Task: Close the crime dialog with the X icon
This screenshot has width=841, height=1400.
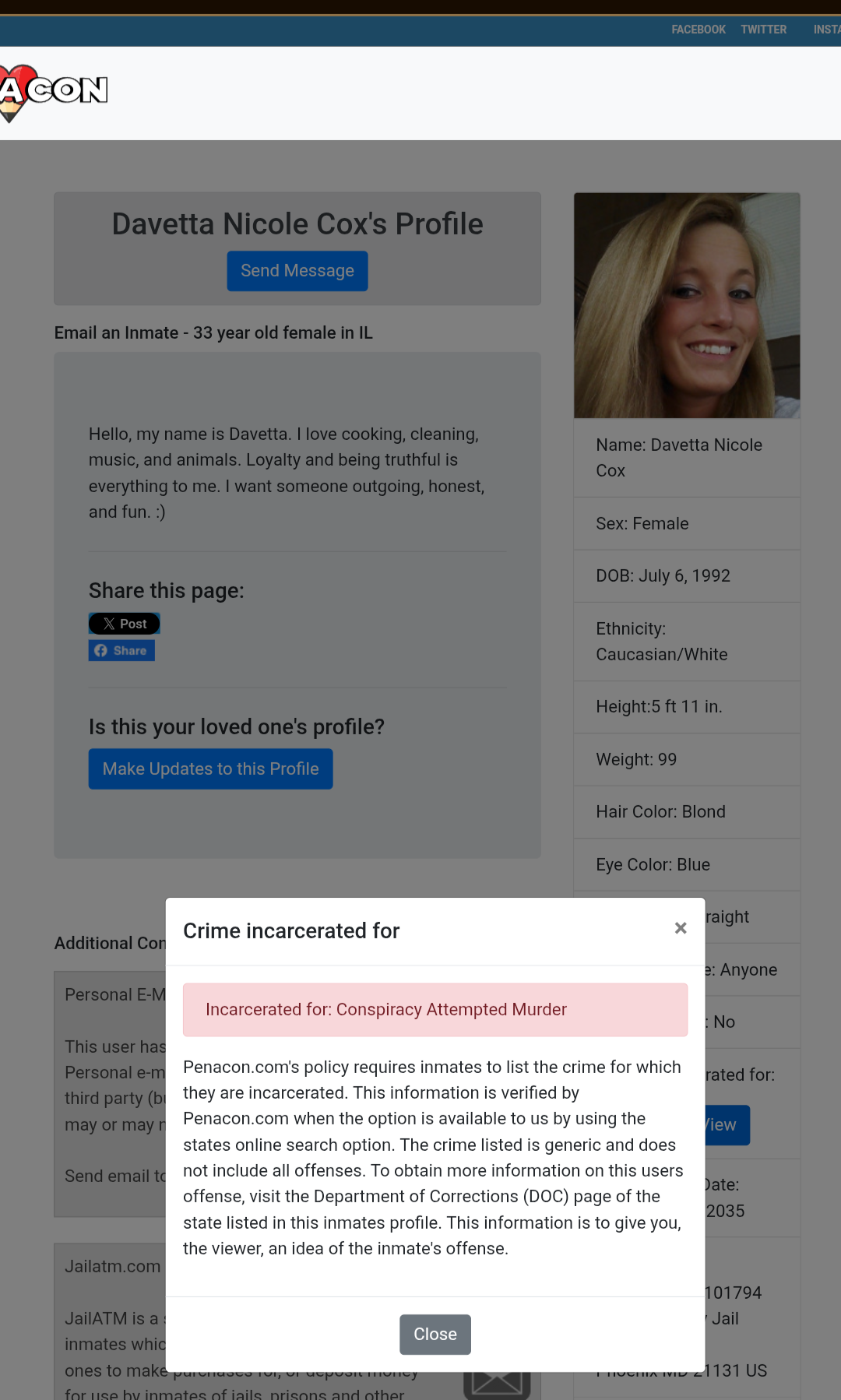Action: point(681,928)
